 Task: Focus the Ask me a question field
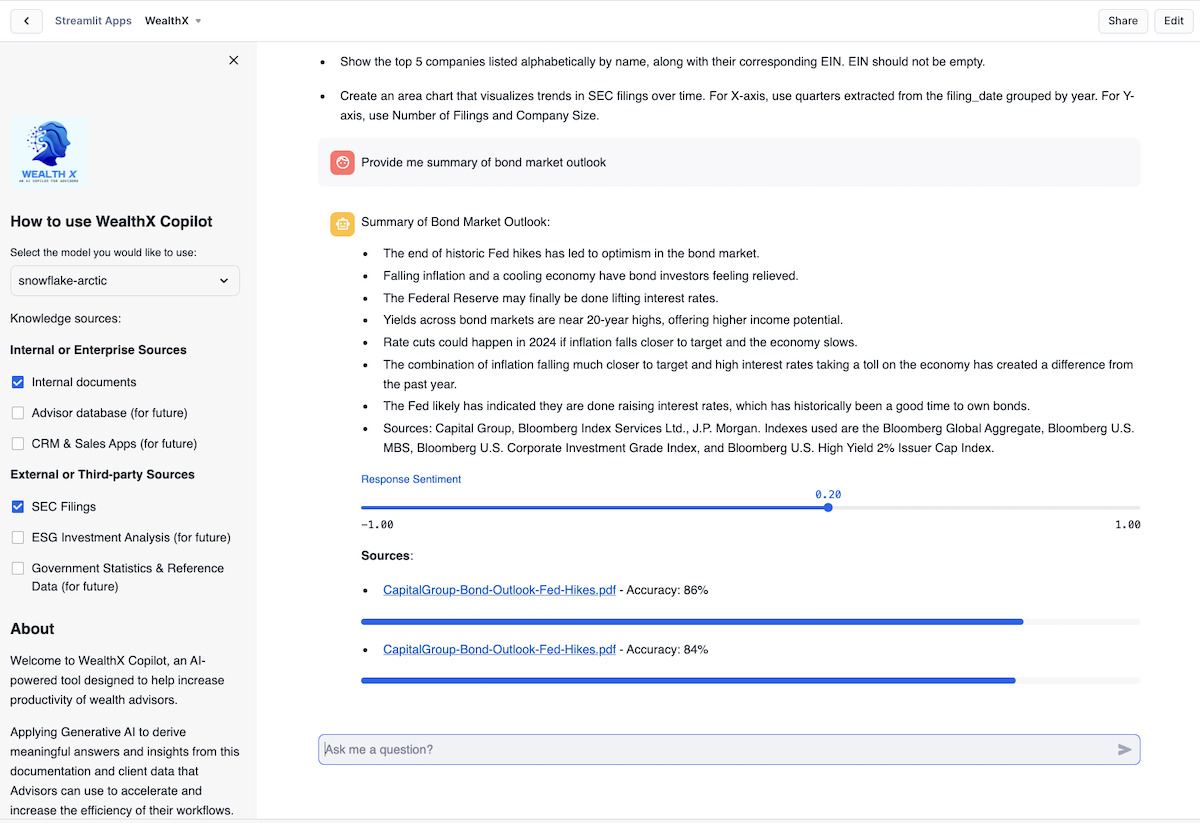(x=715, y=750)
